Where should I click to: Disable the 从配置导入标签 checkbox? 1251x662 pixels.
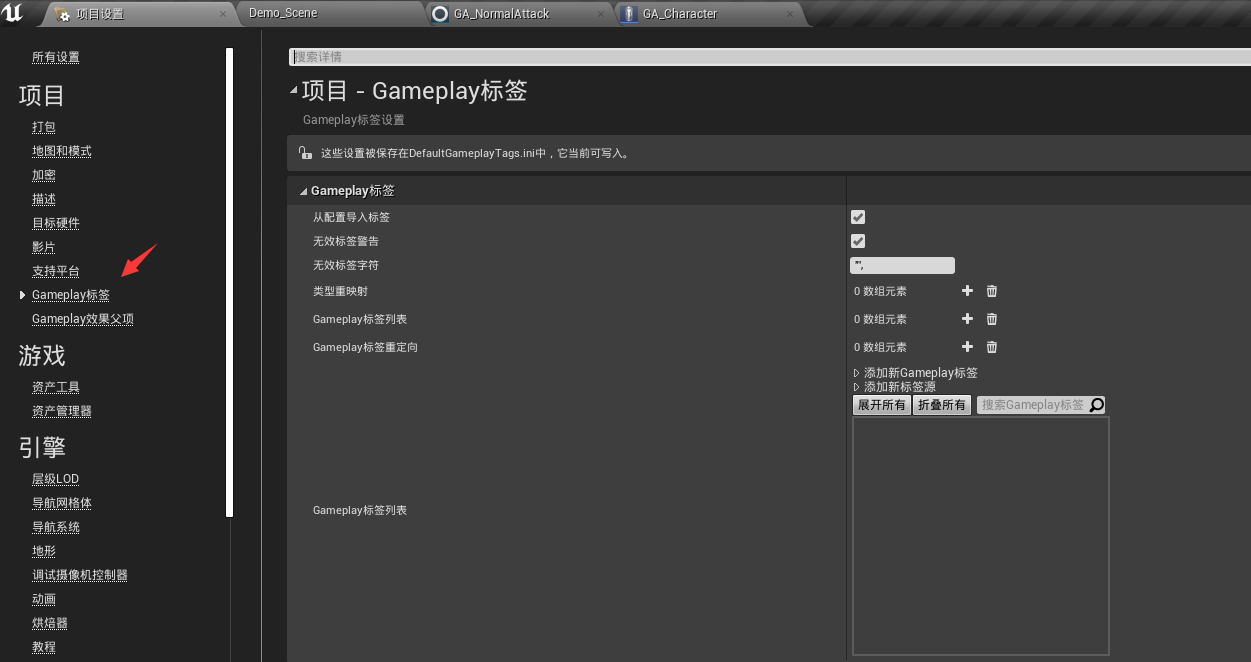point(857,216)
